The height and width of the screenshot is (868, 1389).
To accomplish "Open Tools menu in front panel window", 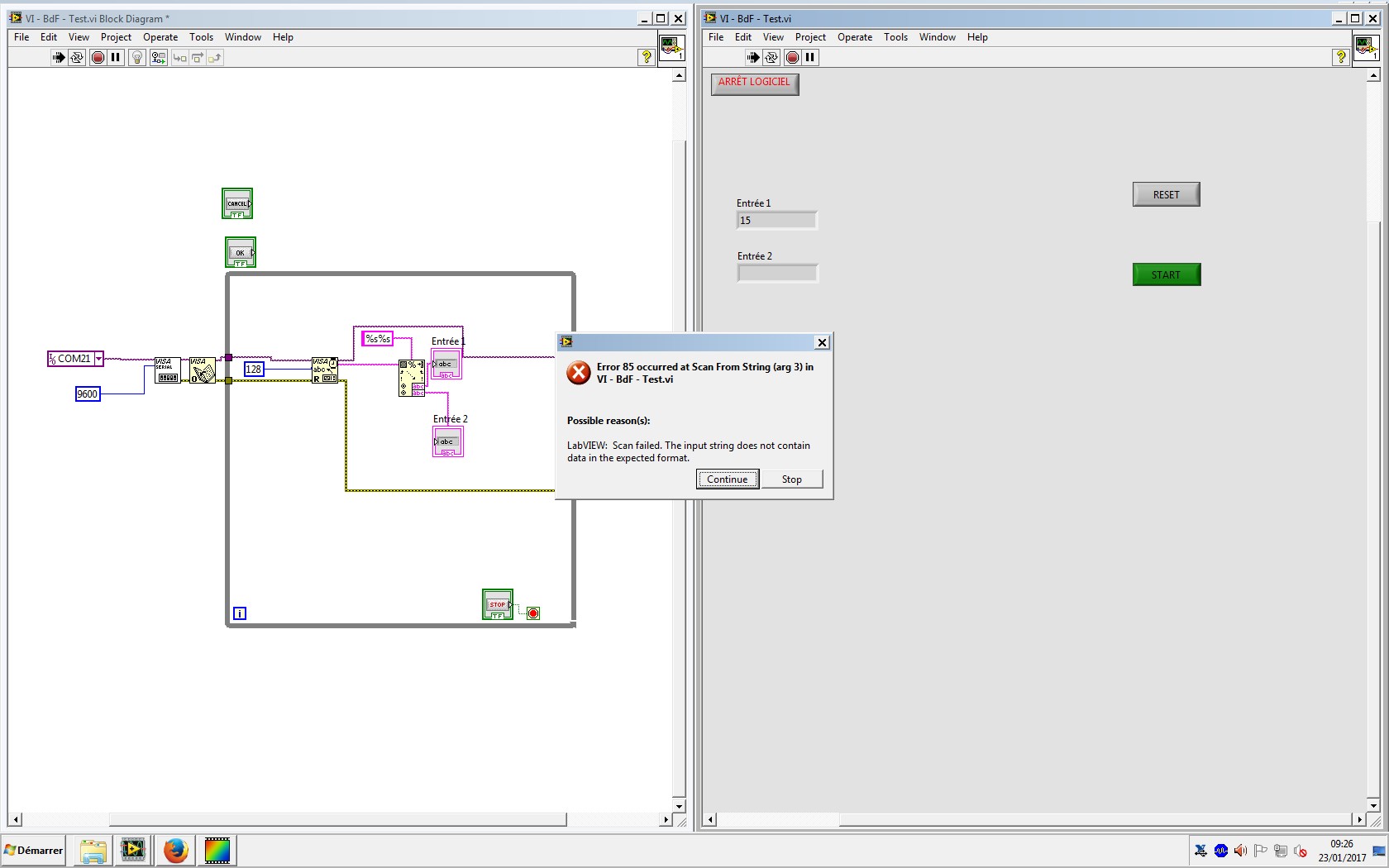I will coord(895,37).
